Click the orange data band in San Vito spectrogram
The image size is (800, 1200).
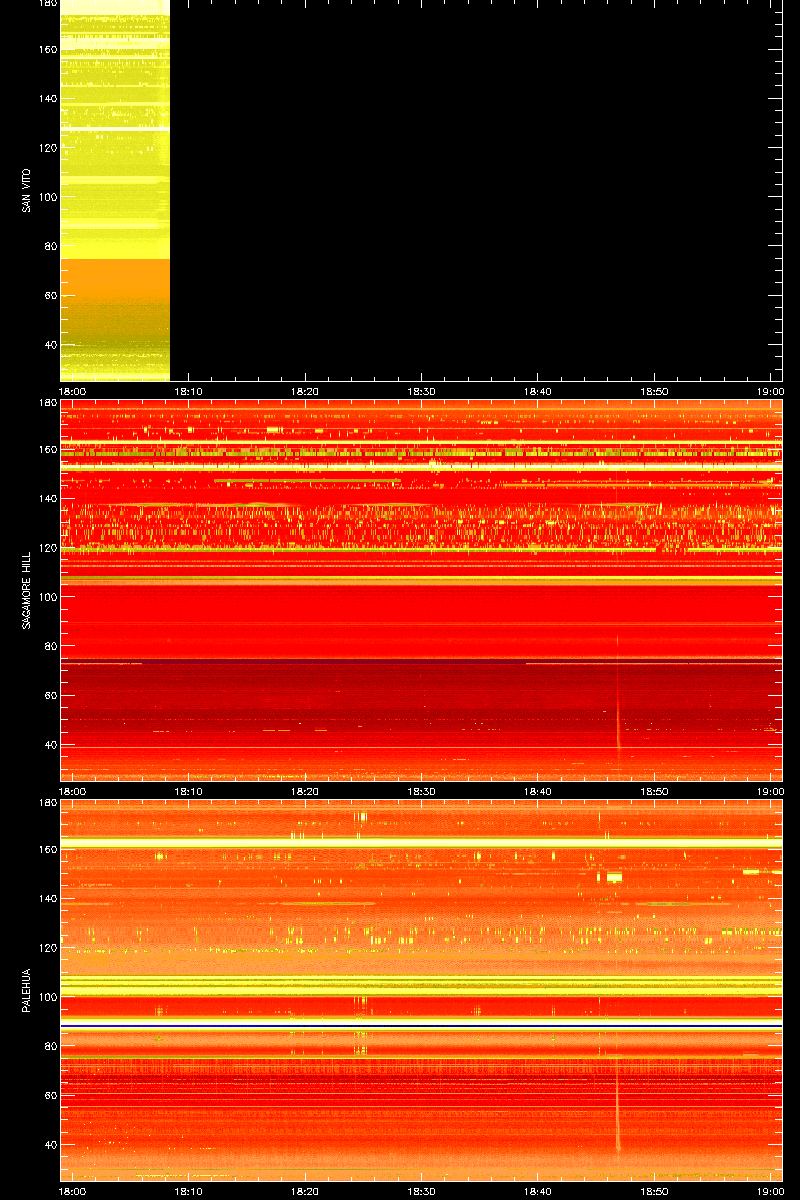(x=115, y=280)
